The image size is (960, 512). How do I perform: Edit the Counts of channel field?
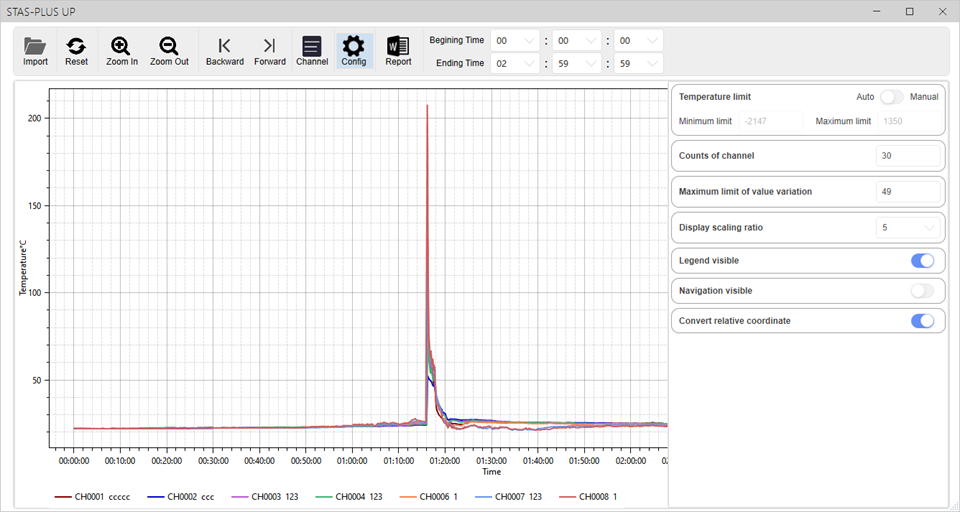[x=908, y=156]
